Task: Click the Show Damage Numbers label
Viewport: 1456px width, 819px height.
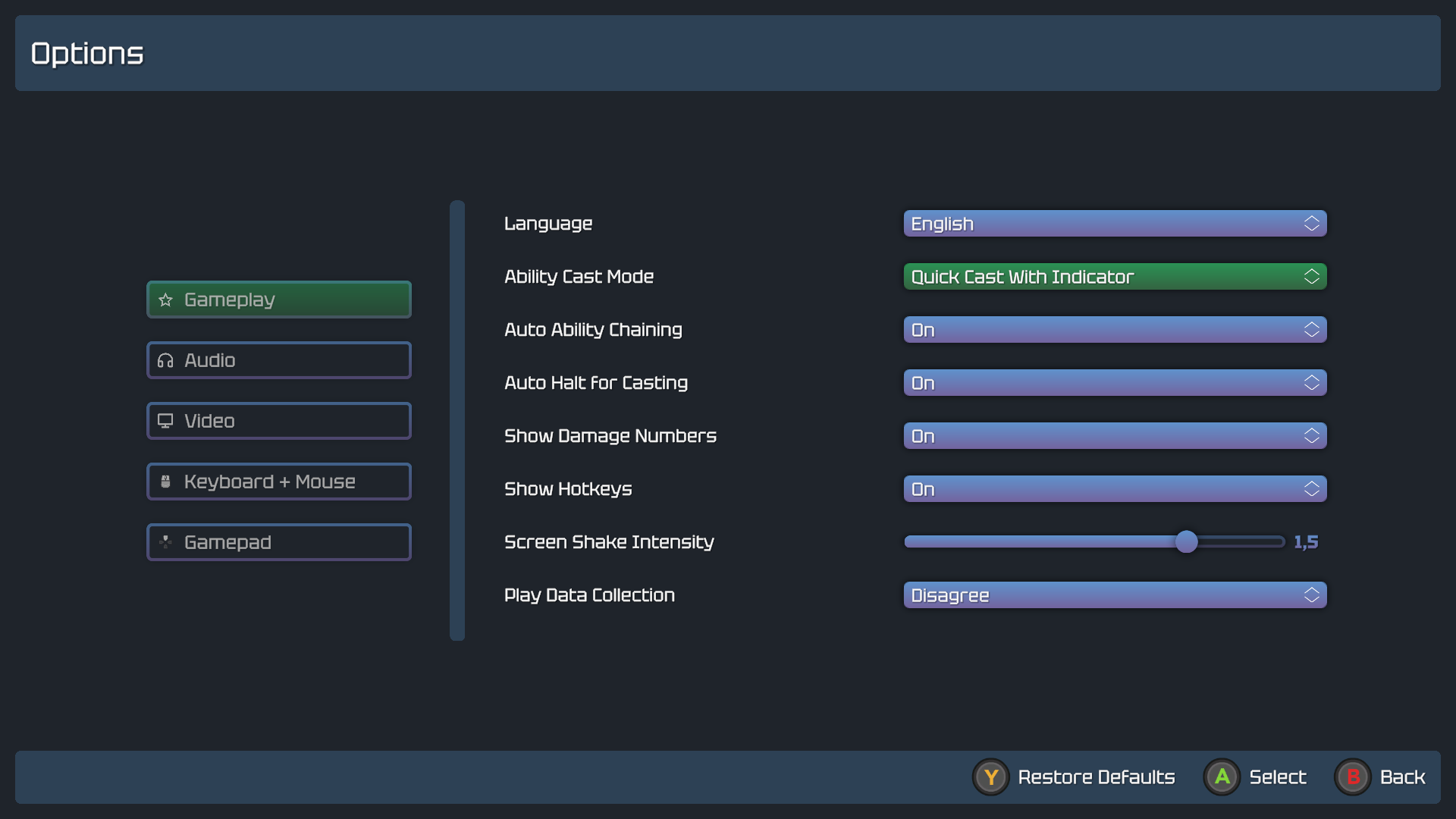Action: click(610, 436)
